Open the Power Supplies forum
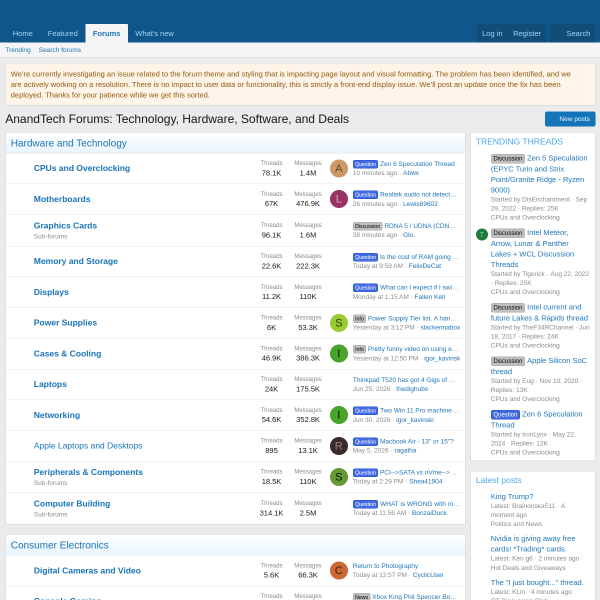Image resolution: width=600 pixels, height=600 pixels. click(65, 323)
